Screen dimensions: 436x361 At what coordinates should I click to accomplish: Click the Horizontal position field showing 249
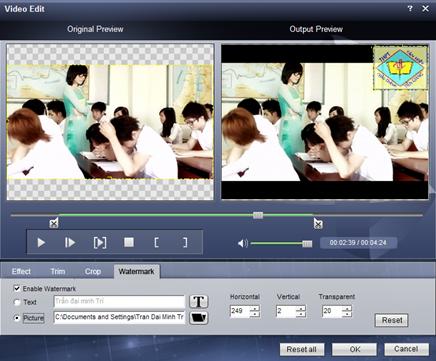[240, 311]
